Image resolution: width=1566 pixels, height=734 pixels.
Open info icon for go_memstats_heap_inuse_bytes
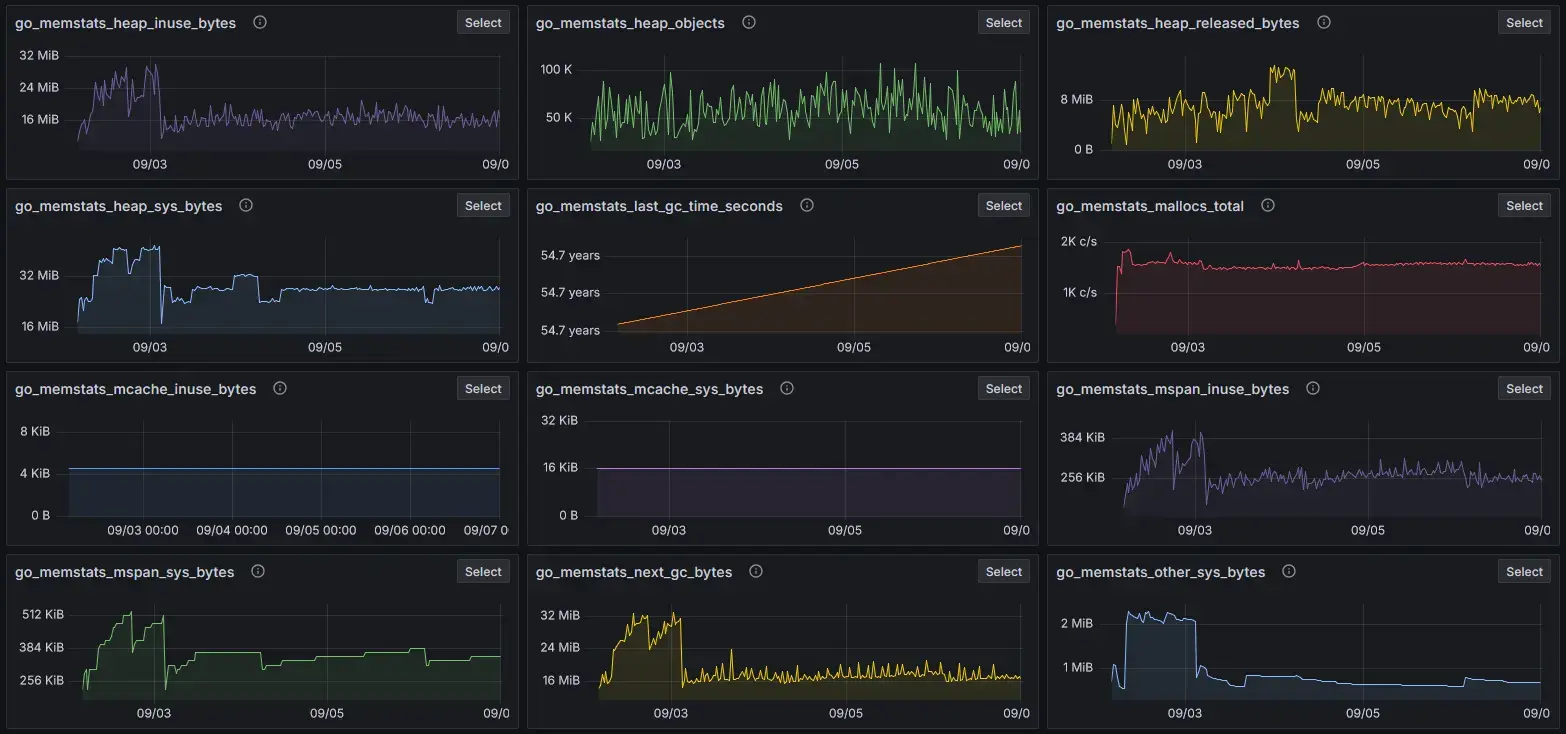260,22
